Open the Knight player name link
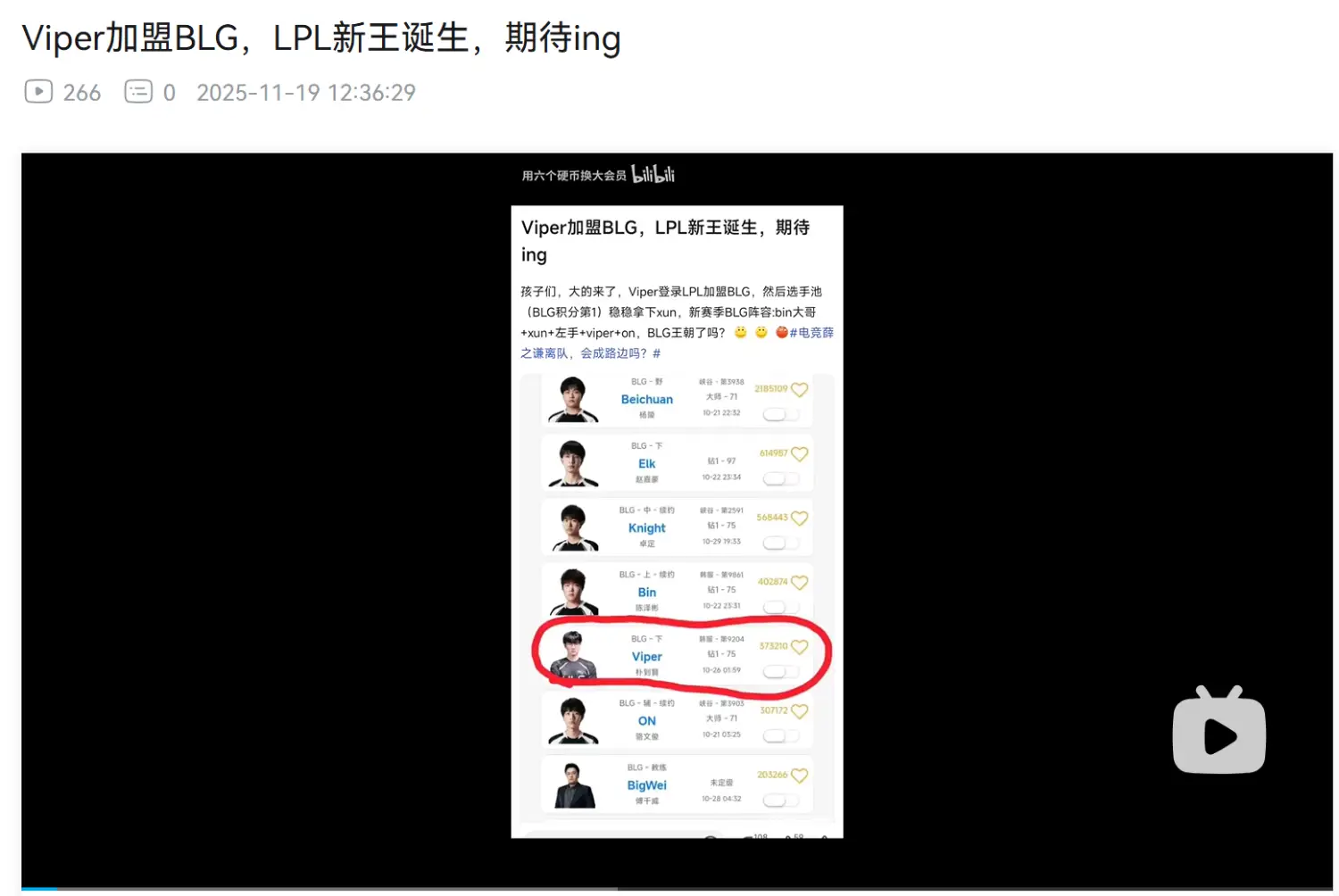1339x896 pixels. (x=647, y=528)
